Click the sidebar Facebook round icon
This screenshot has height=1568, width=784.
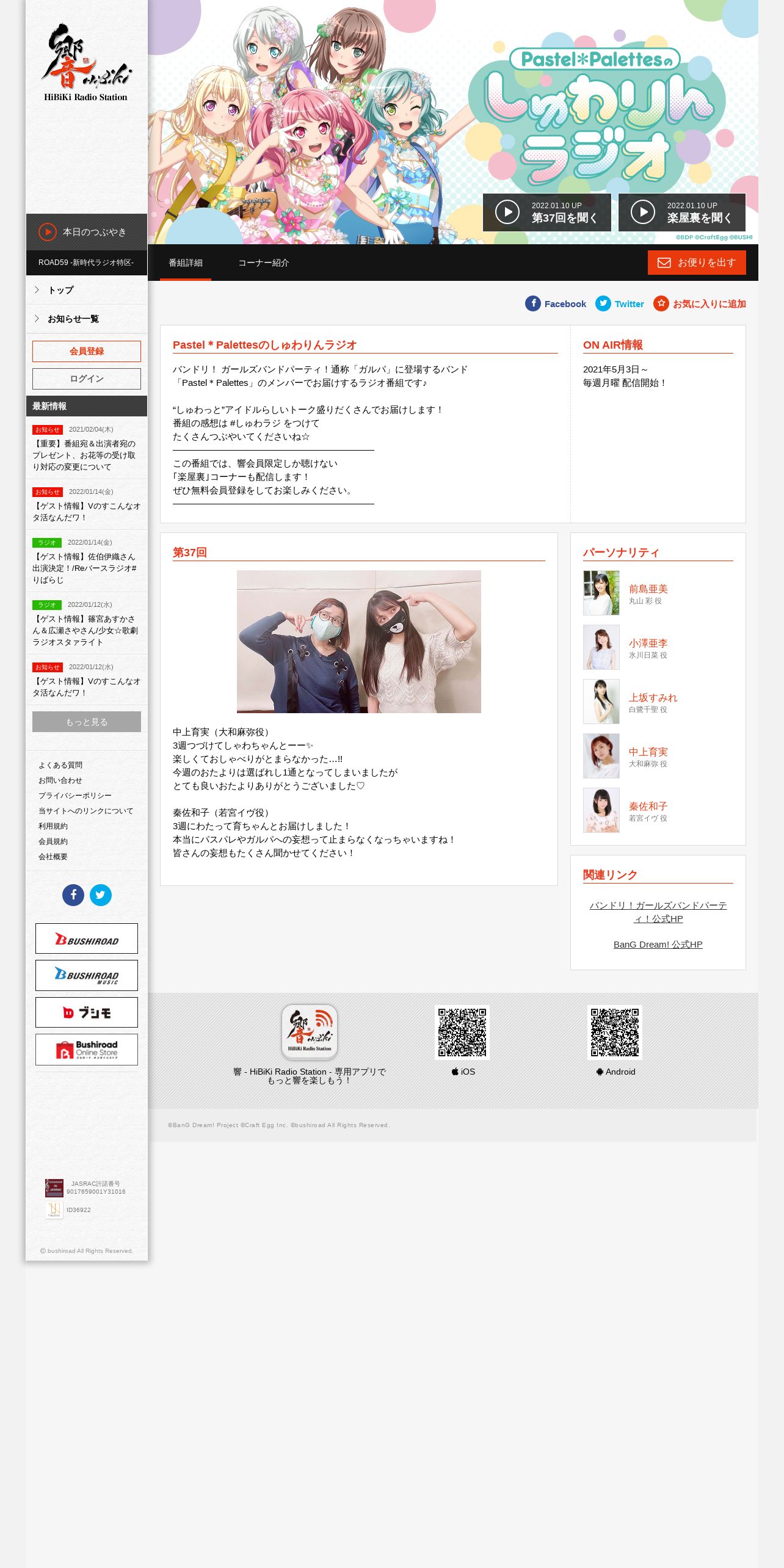(73, 895)
